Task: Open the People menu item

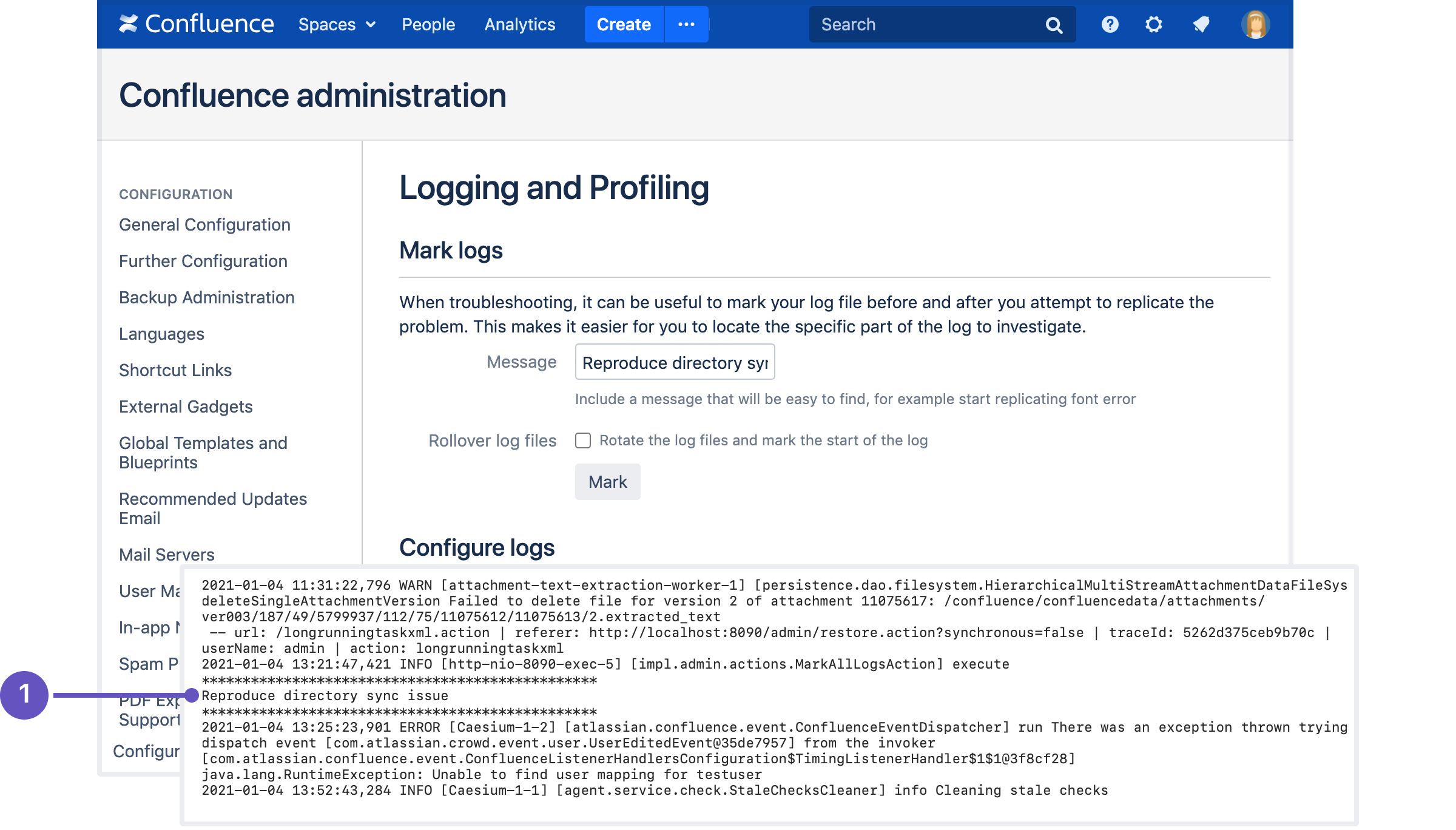Action: tap(428, 24)
